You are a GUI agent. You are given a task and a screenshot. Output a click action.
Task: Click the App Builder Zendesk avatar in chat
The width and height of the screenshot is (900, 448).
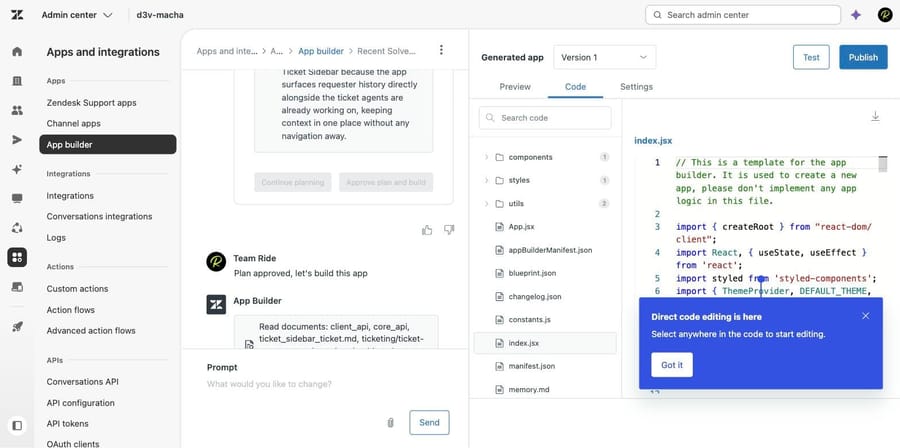pyautogui.click(x=216, y=305)
